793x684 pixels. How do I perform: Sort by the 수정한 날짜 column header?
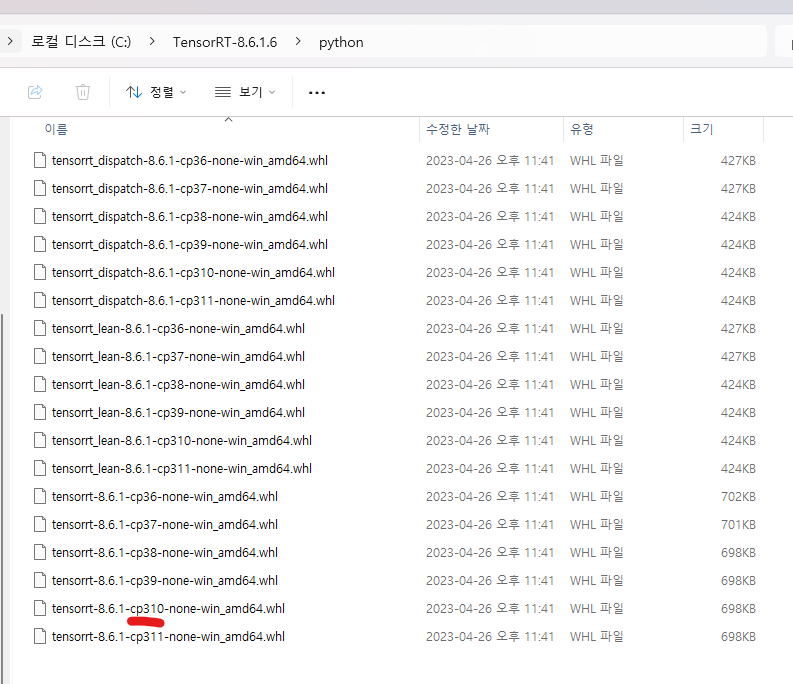point(458,130)
